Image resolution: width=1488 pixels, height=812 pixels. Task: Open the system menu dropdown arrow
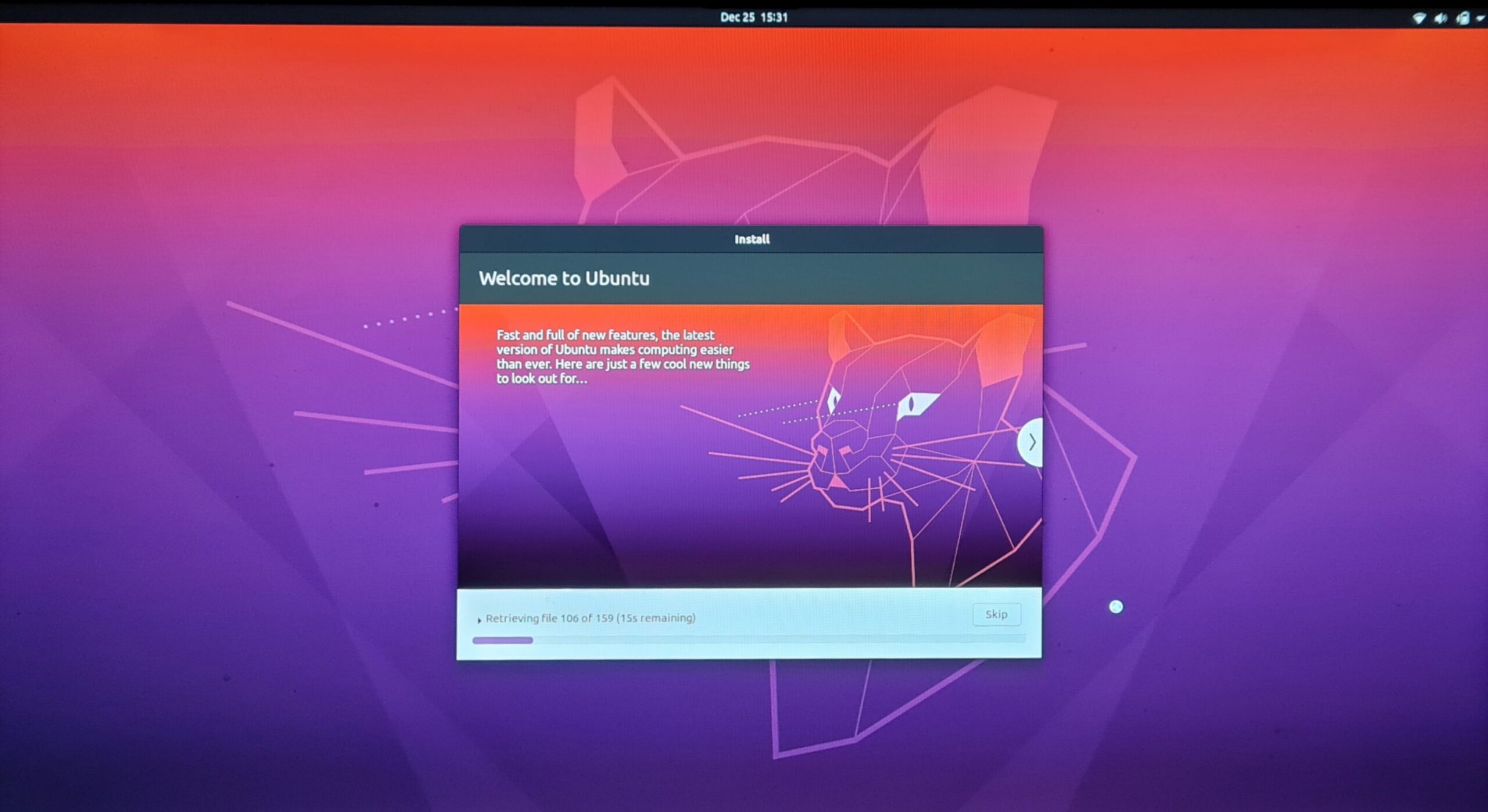(1480, 19)
